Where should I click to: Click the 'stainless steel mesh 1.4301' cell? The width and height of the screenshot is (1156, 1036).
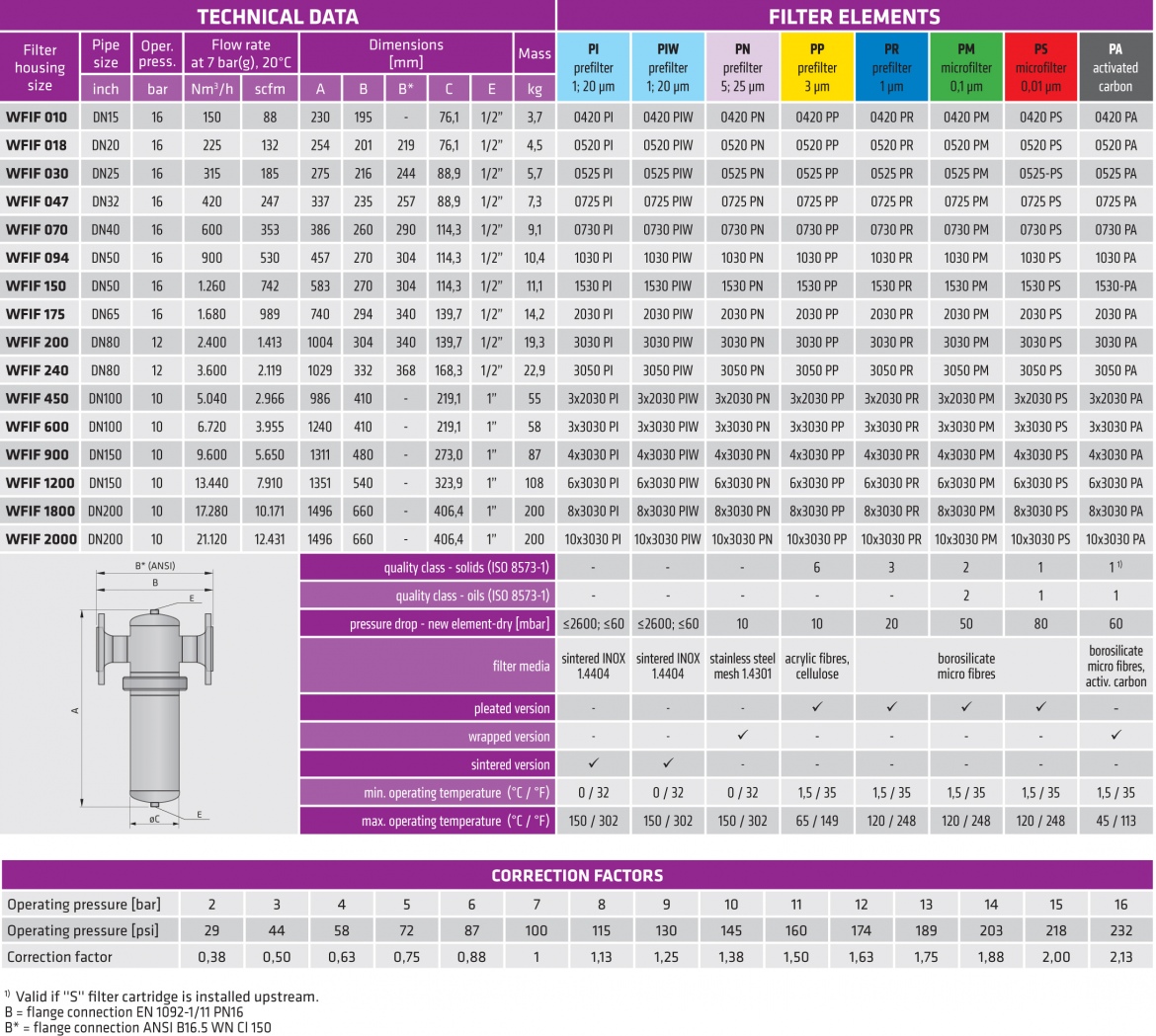[x=742, y=666]
